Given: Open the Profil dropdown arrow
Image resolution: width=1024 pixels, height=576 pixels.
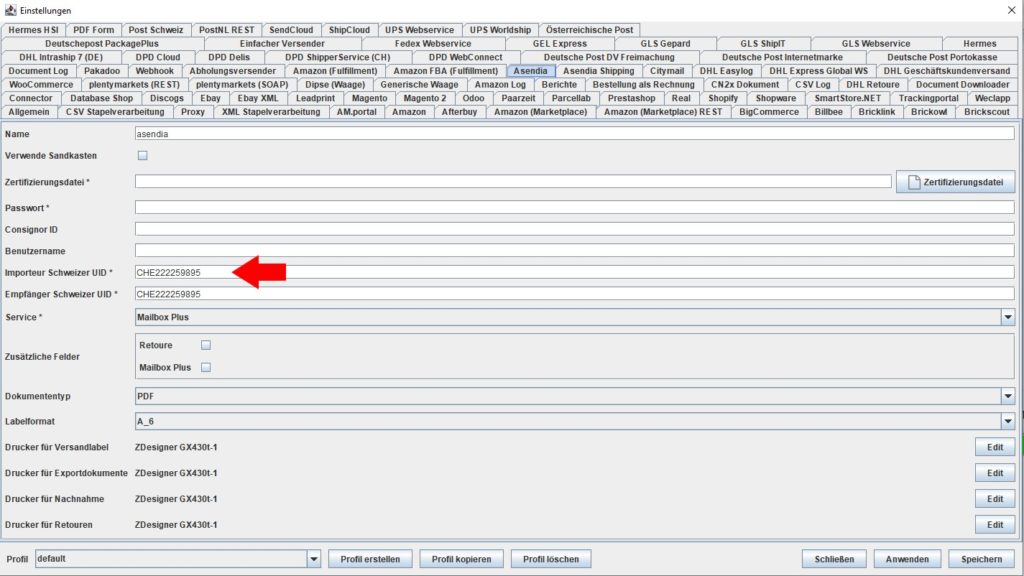Looking at the screenshot, I should point(313,559).
